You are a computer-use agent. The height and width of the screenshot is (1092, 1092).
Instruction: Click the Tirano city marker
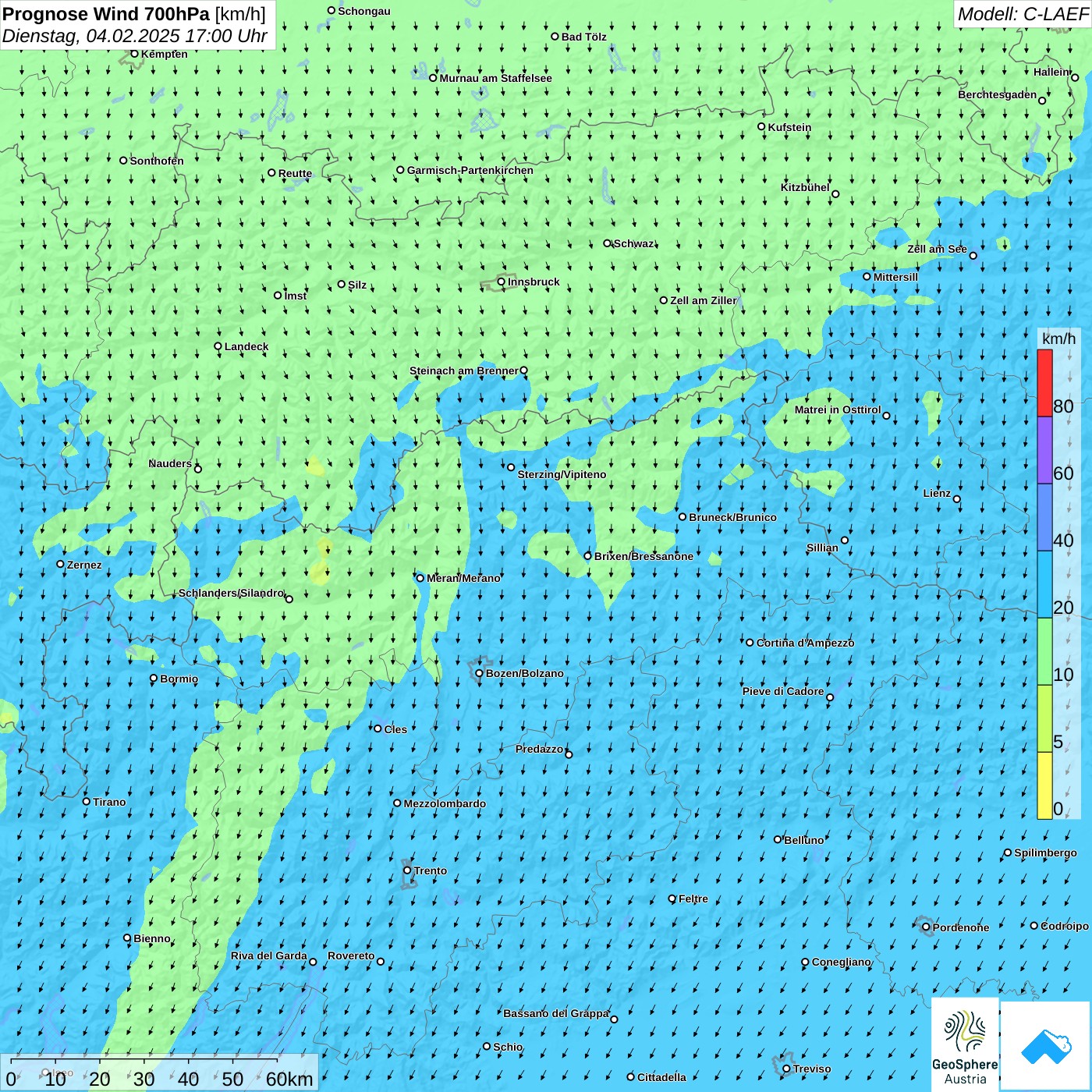coord(87,801)
